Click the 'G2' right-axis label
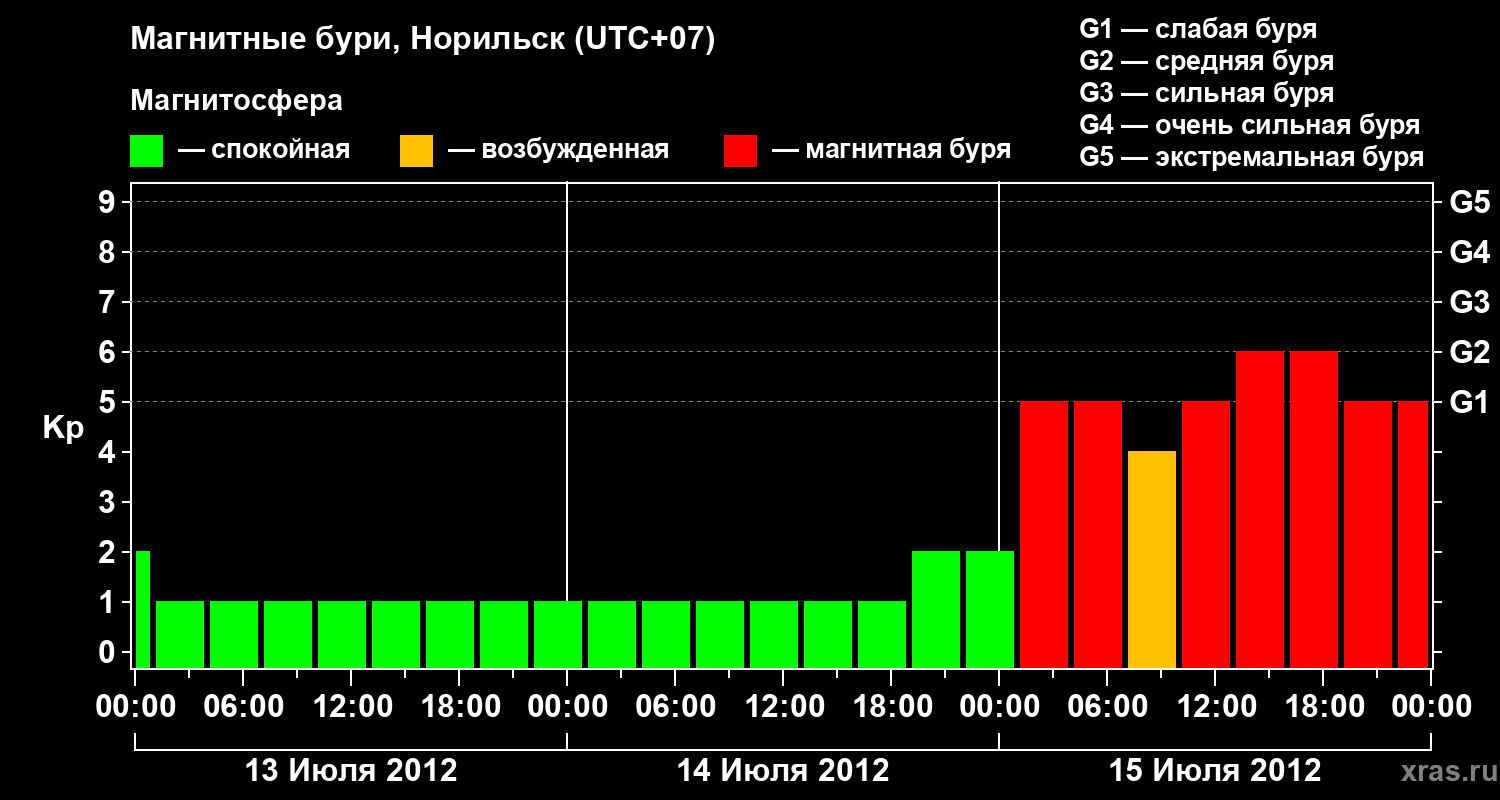This screenshot has width=1500, height=800. (x=1470, y=352)
